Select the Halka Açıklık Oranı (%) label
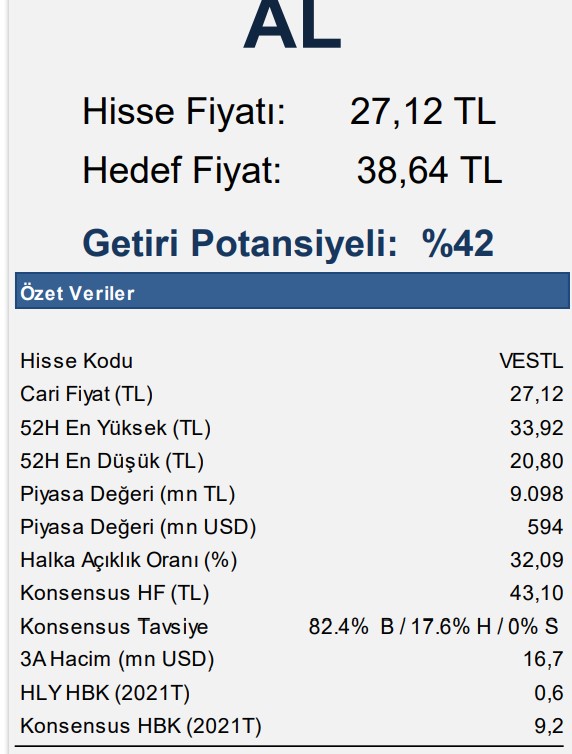 point(128,561)
